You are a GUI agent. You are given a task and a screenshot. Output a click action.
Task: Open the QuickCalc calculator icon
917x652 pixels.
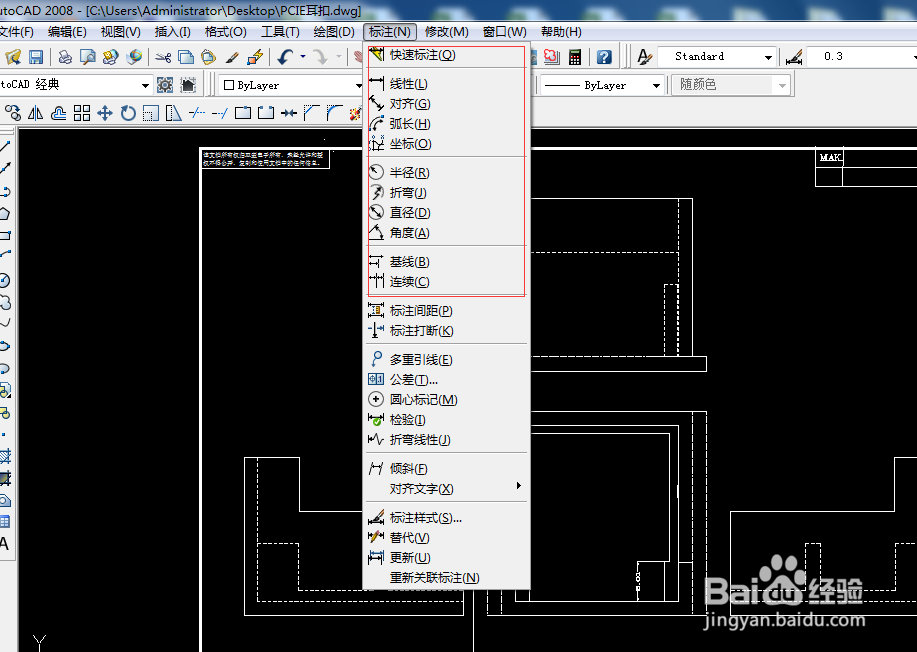click(x=575, y=57)
